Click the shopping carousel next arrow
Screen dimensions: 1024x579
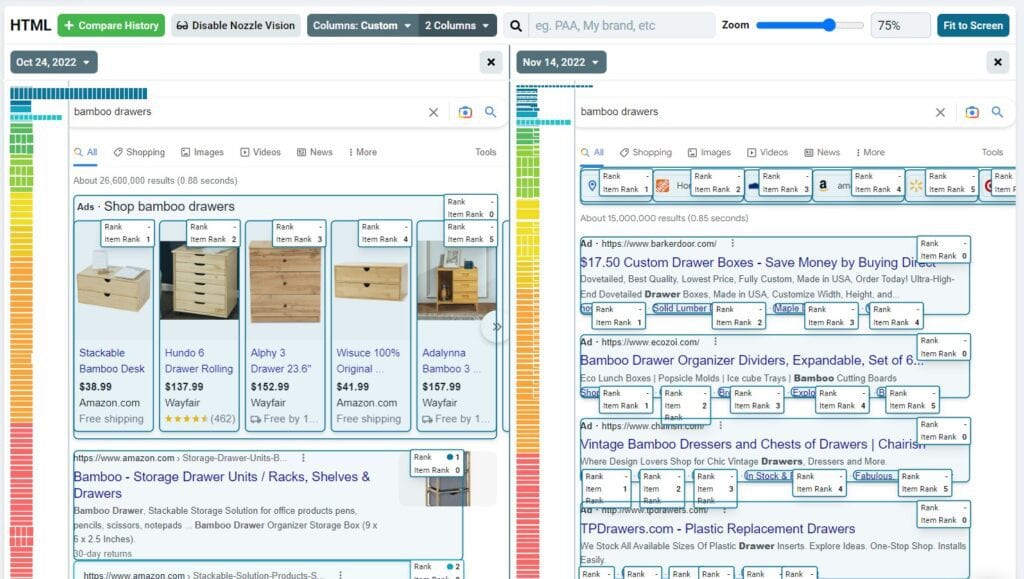point(495,326)
